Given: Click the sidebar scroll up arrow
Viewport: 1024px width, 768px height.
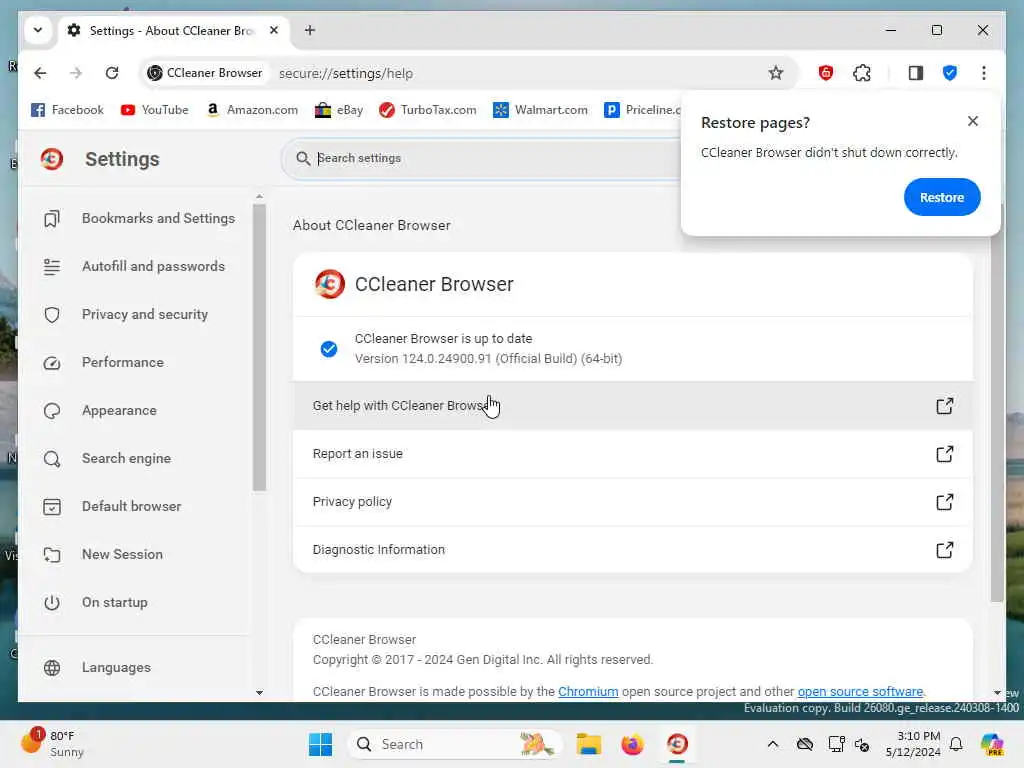Looking at the screenshot, I should pyautogui.click(x=259, y=196).
